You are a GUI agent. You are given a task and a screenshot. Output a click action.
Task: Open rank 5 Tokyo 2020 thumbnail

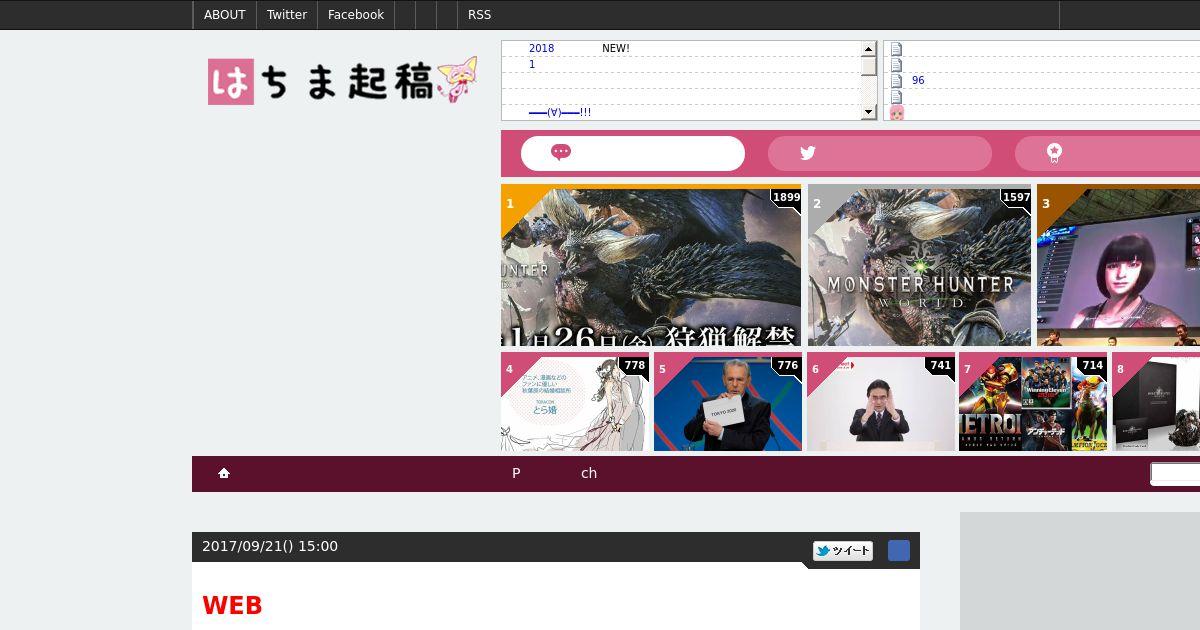coord(728,402)
